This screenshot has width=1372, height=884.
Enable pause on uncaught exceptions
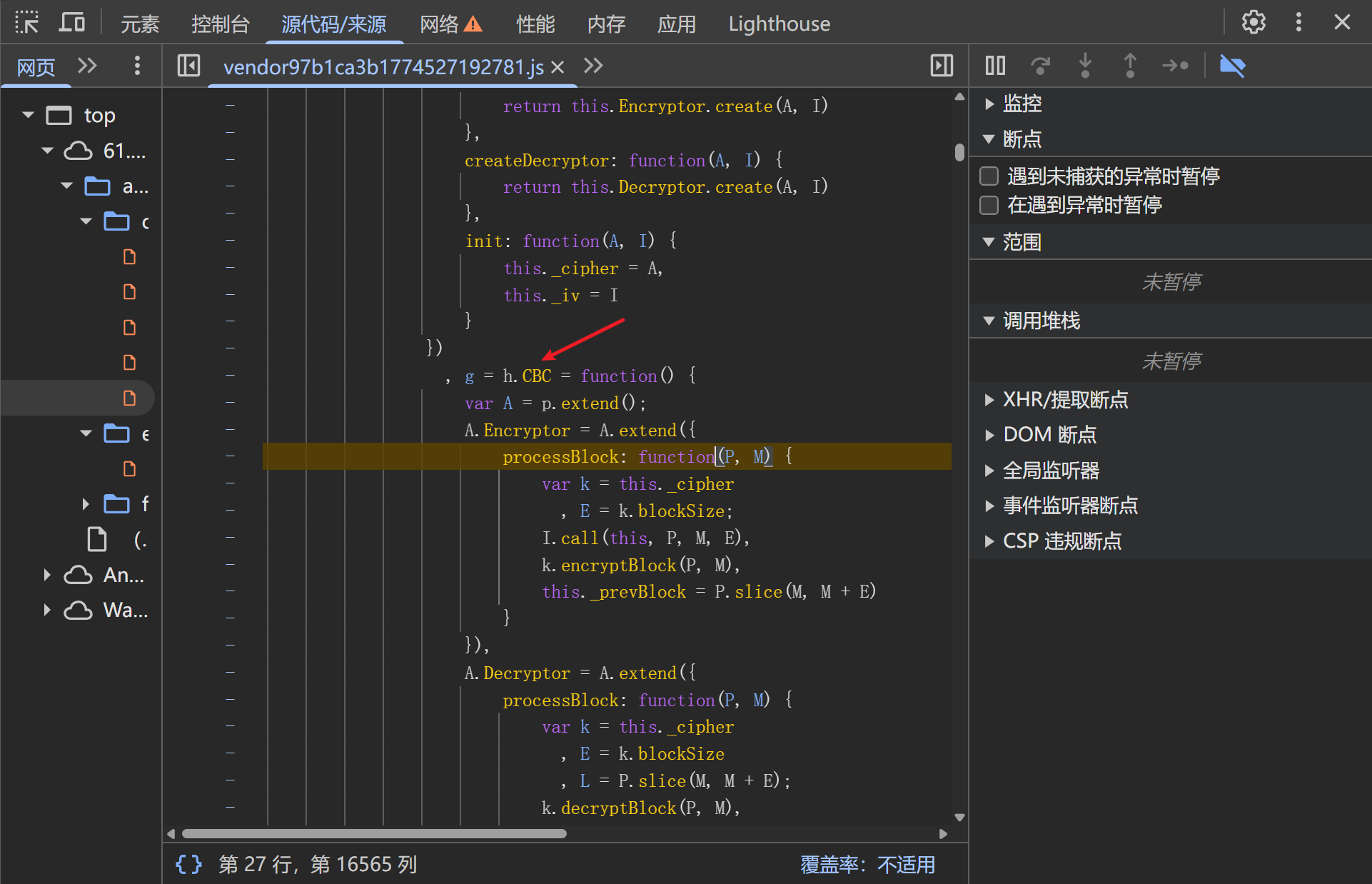(x=989, y=176)
